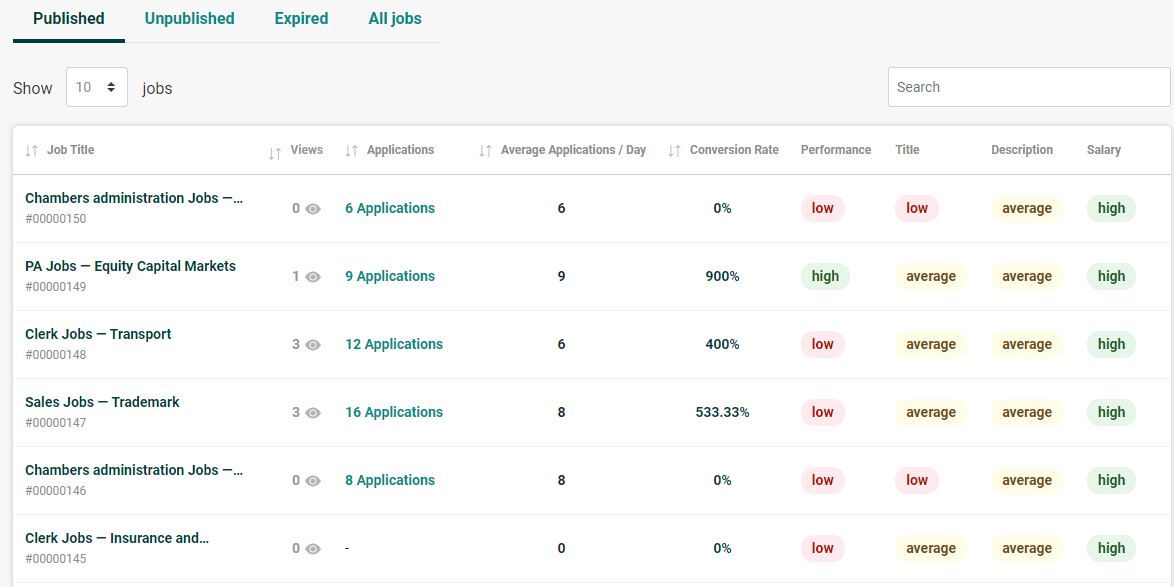Open the All jobs tab
The width and height of the screenshot is (1174, 587).
coord(395,19)
